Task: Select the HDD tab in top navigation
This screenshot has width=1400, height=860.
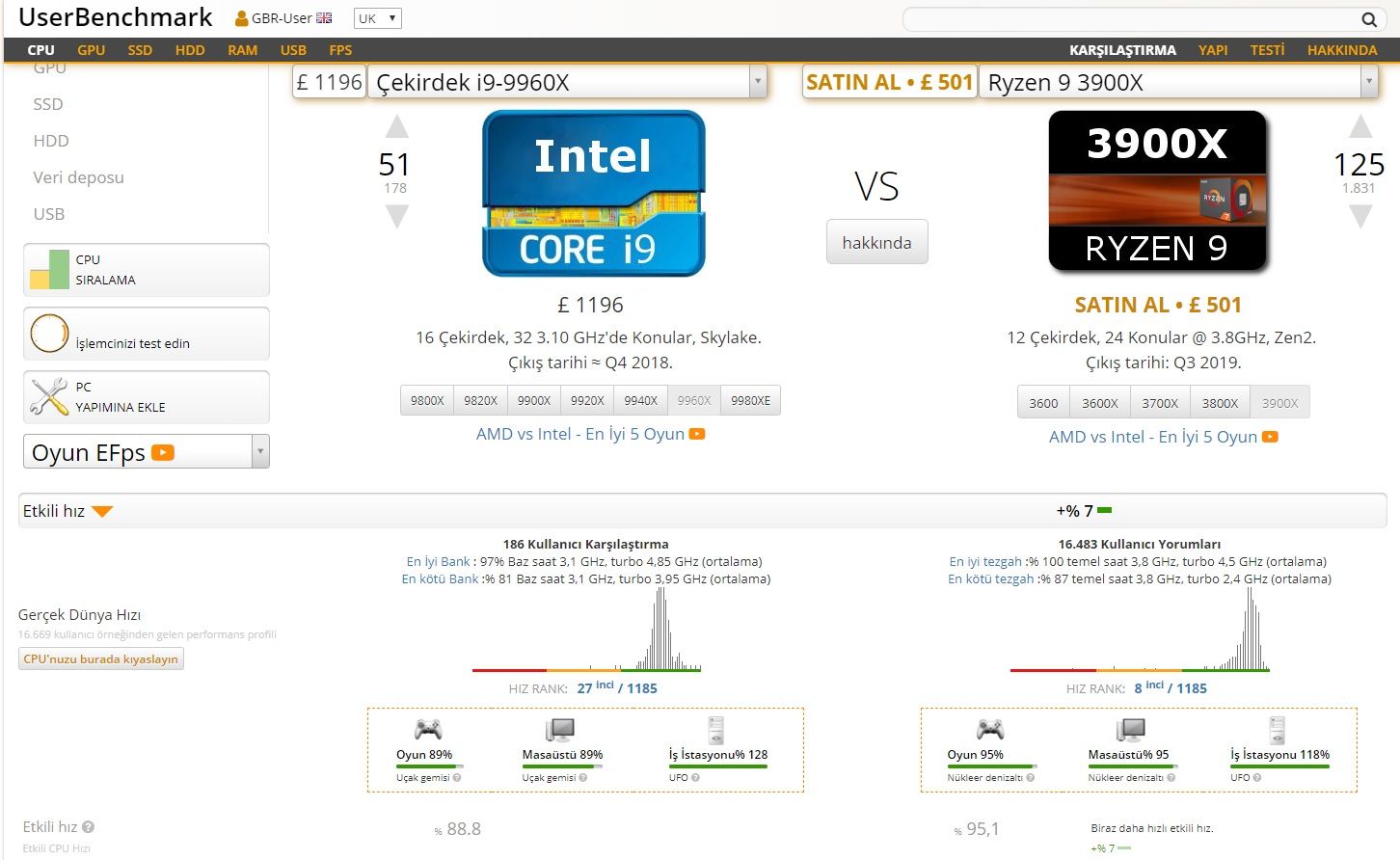Action: click(190, 50)
